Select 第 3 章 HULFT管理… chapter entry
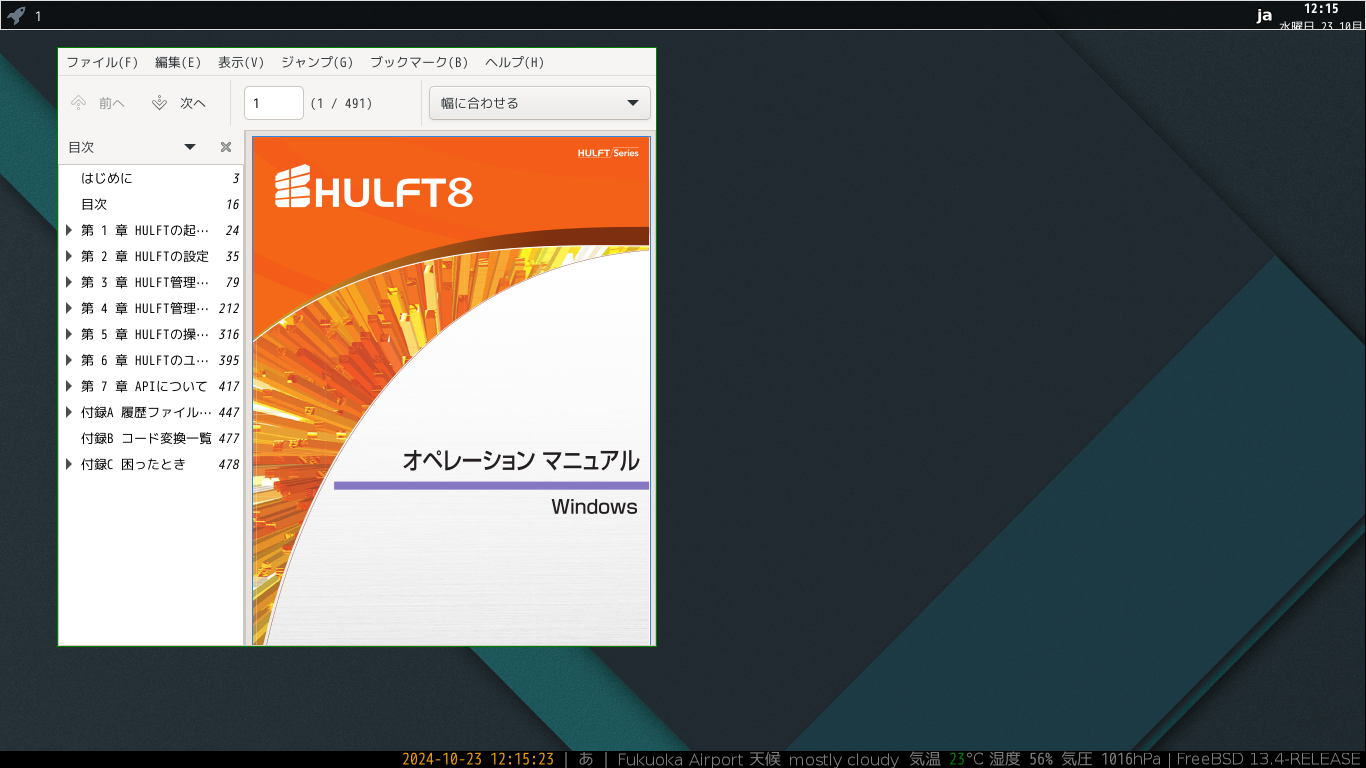Viewport: 1366px width, 768px height. (151, 282)
